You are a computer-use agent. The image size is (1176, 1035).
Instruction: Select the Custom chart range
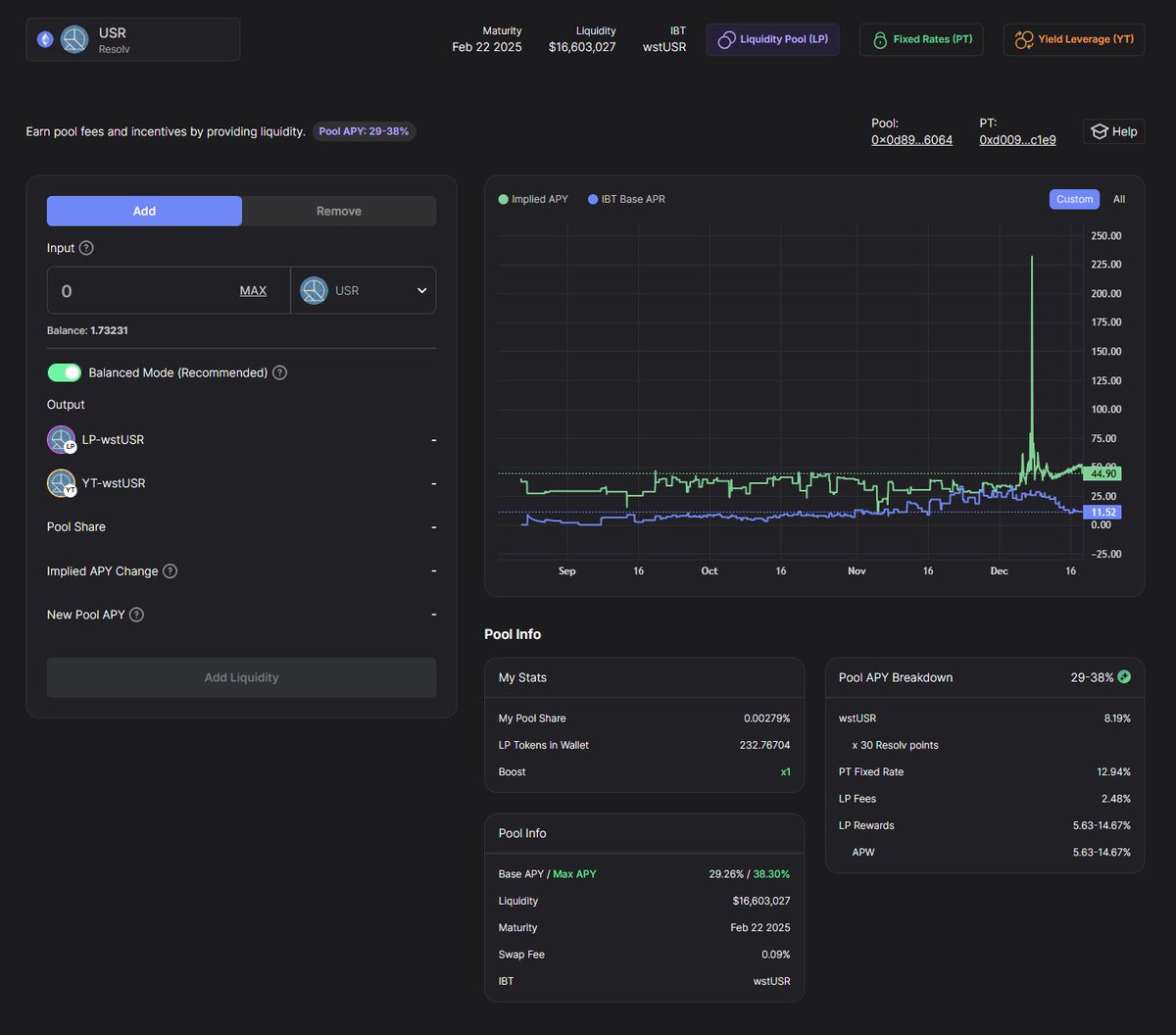click(x=1074, y=199)
